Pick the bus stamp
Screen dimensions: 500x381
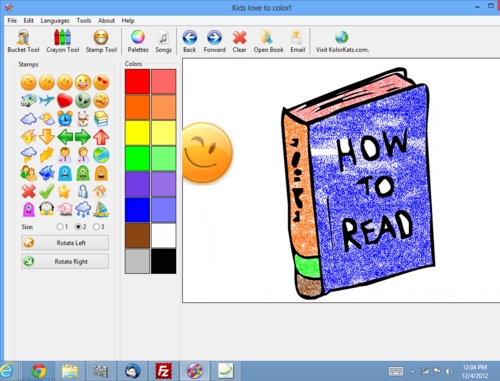coord(29,100)
